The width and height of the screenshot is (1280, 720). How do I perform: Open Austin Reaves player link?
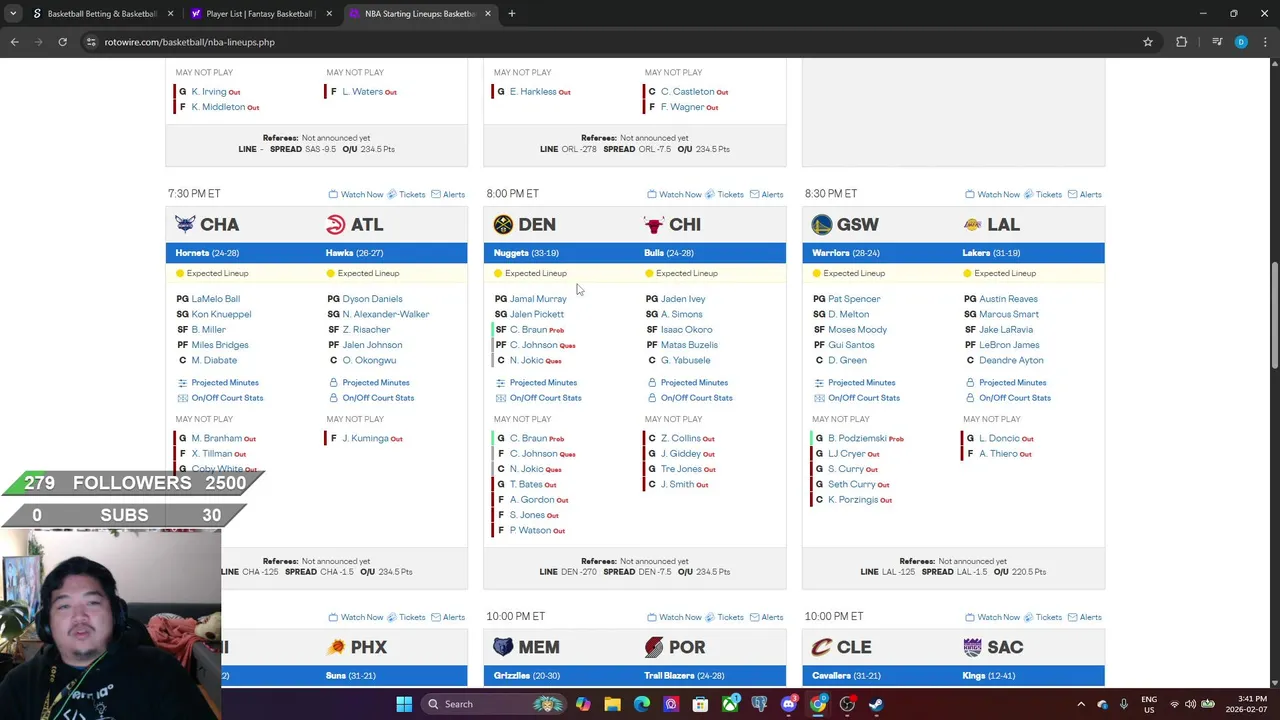point(1008,299)
